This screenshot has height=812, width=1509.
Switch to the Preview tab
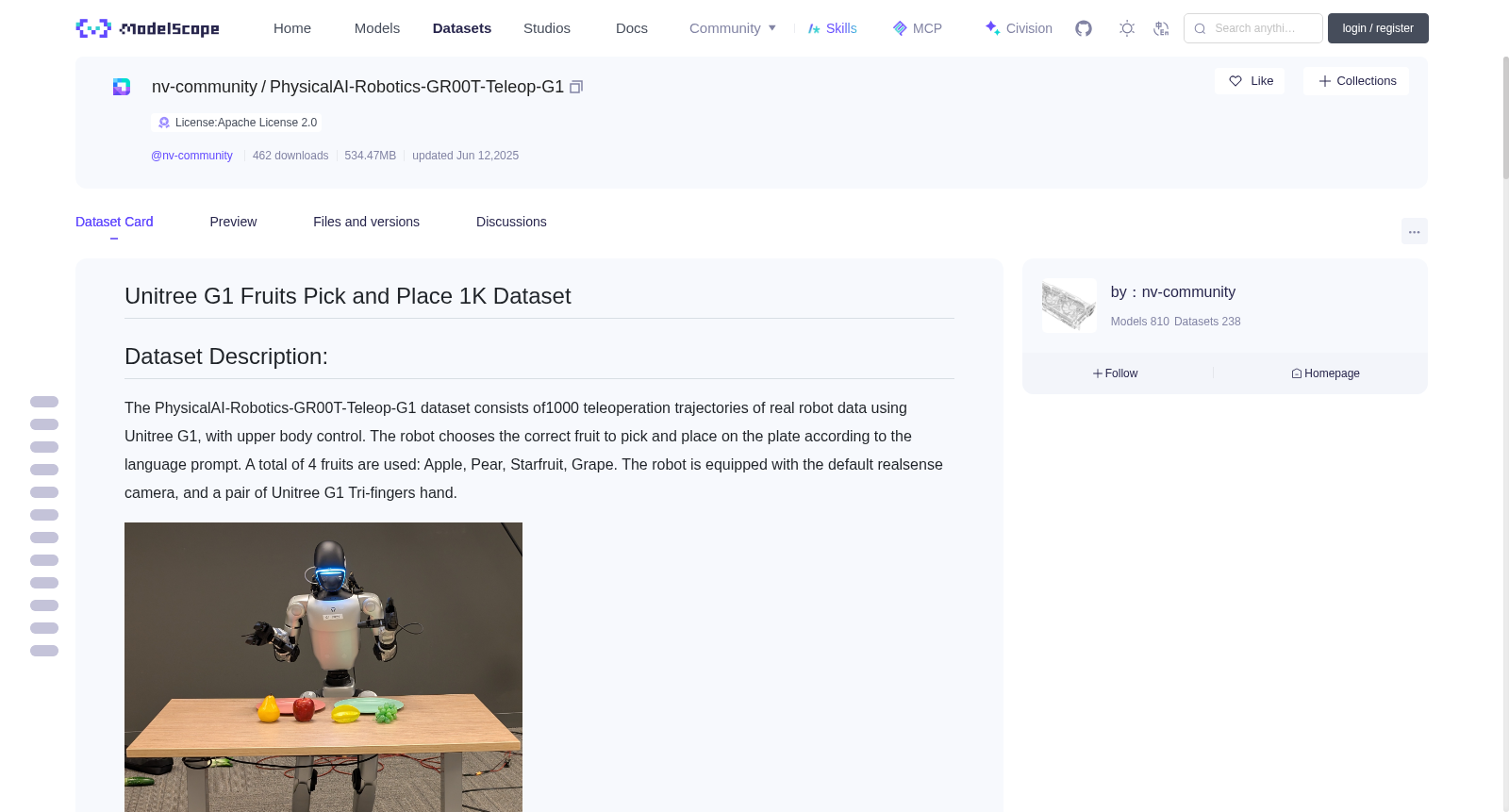(x=233, y=222)
